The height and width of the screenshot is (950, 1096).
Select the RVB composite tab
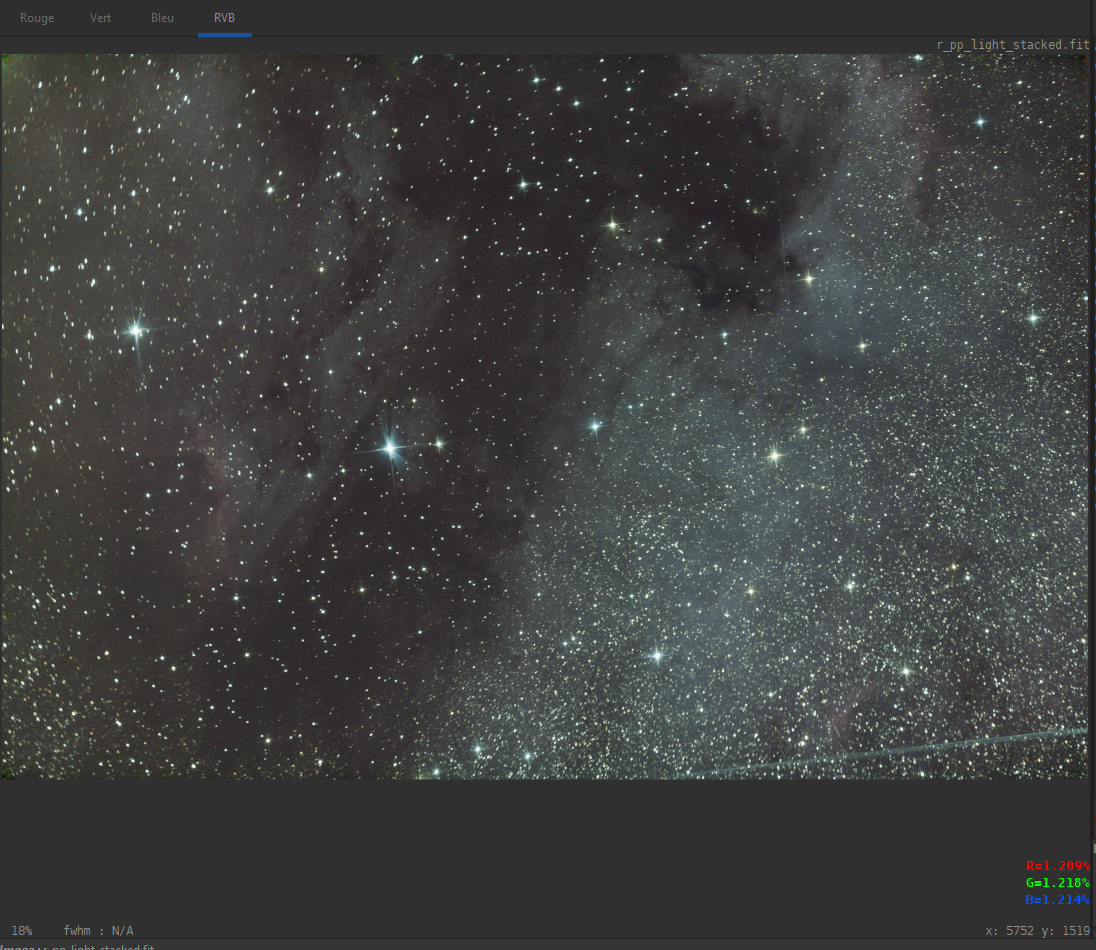pyautogui.click(x=224, y=18)
